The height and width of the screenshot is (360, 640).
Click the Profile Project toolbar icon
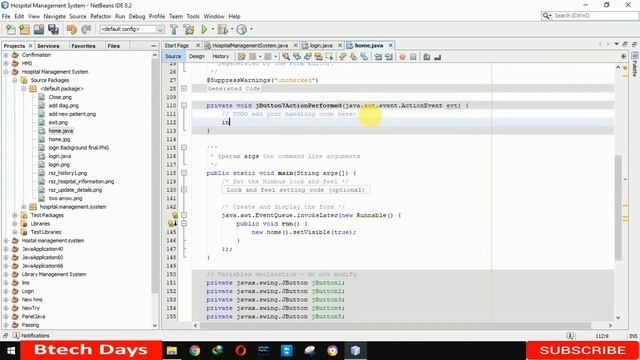[x=242, y=29]
